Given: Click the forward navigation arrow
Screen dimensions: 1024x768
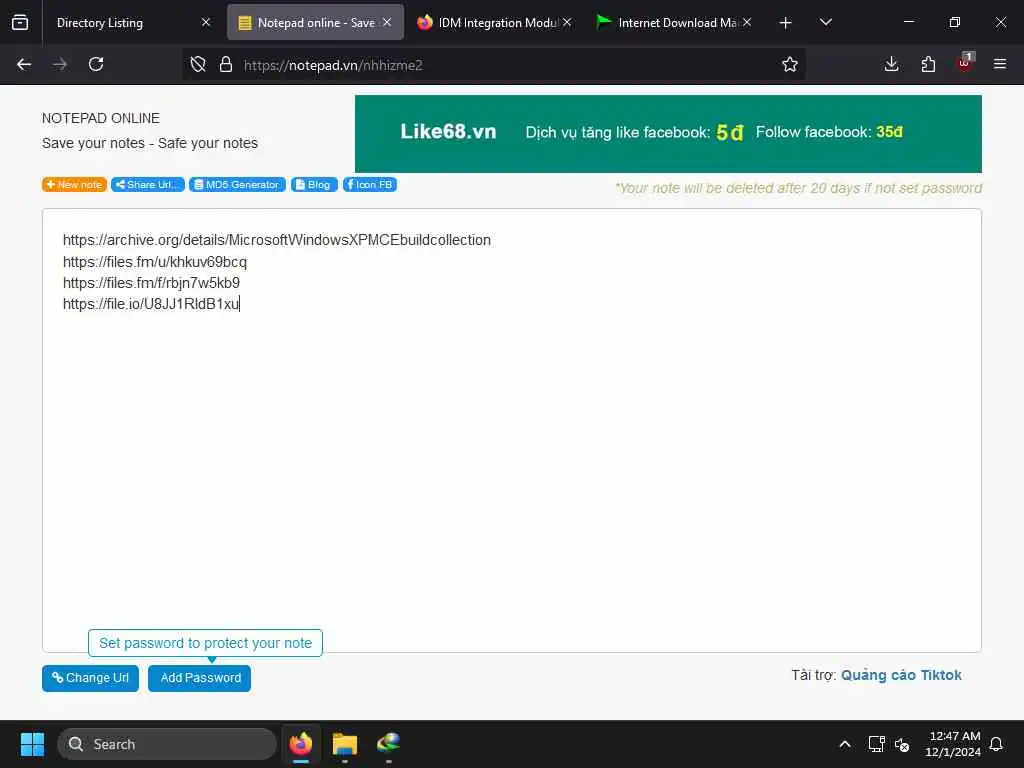Looking at the screenshot, I should 60,64.
